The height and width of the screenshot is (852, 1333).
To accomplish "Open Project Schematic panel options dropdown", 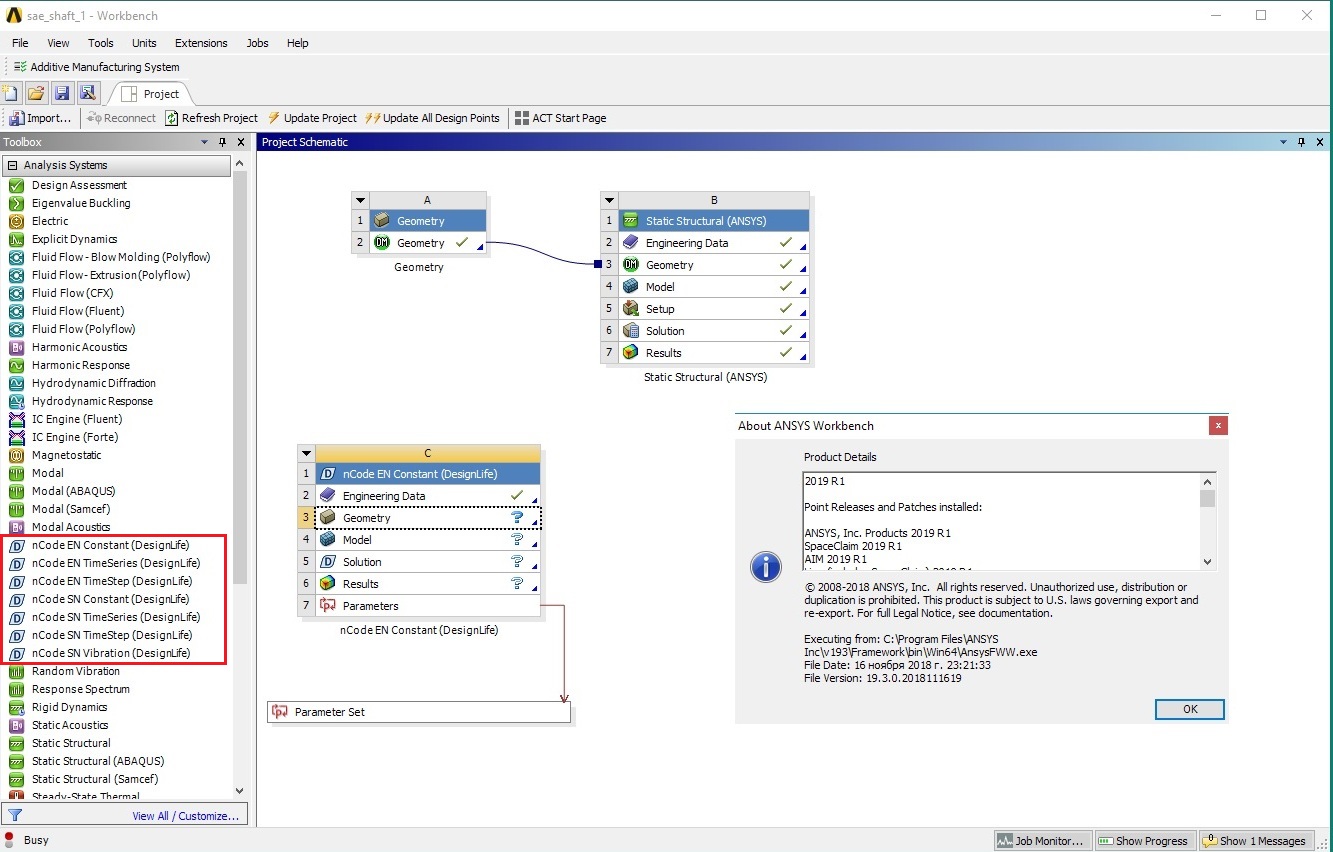I will click(x=1284, y=142).
